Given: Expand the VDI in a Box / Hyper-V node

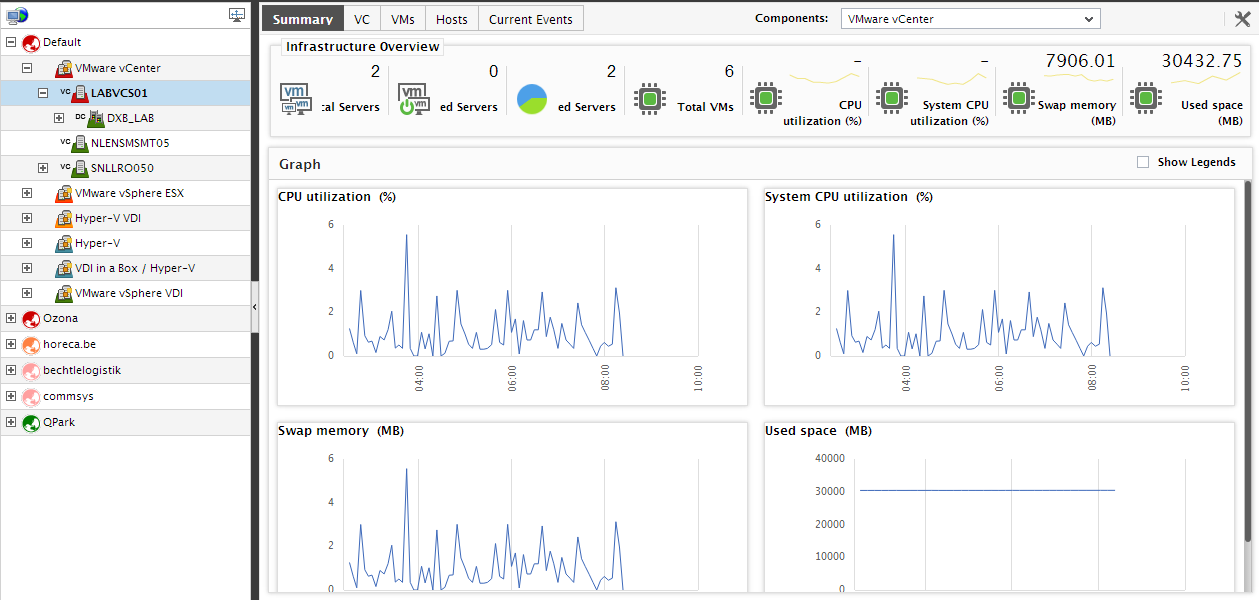Looking at the screenshot, I should click(x=27, y=269).
